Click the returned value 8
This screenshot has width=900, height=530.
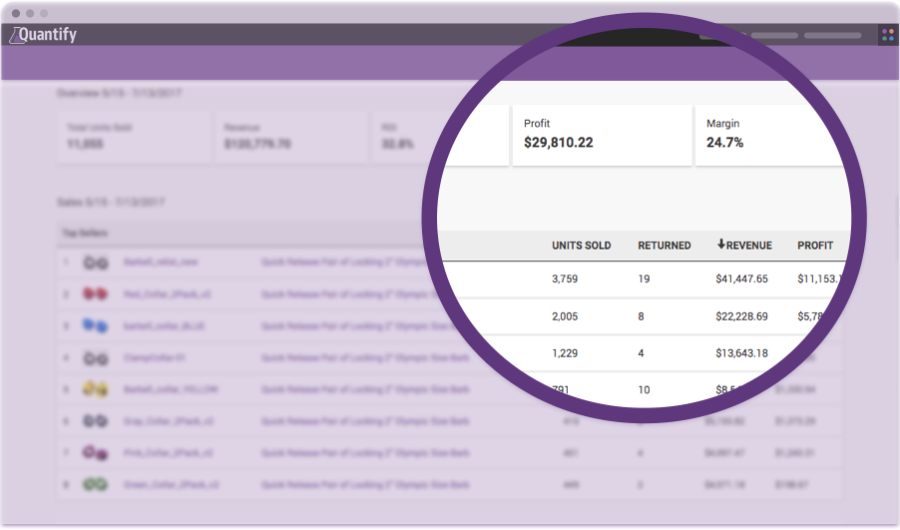[641, 316]
